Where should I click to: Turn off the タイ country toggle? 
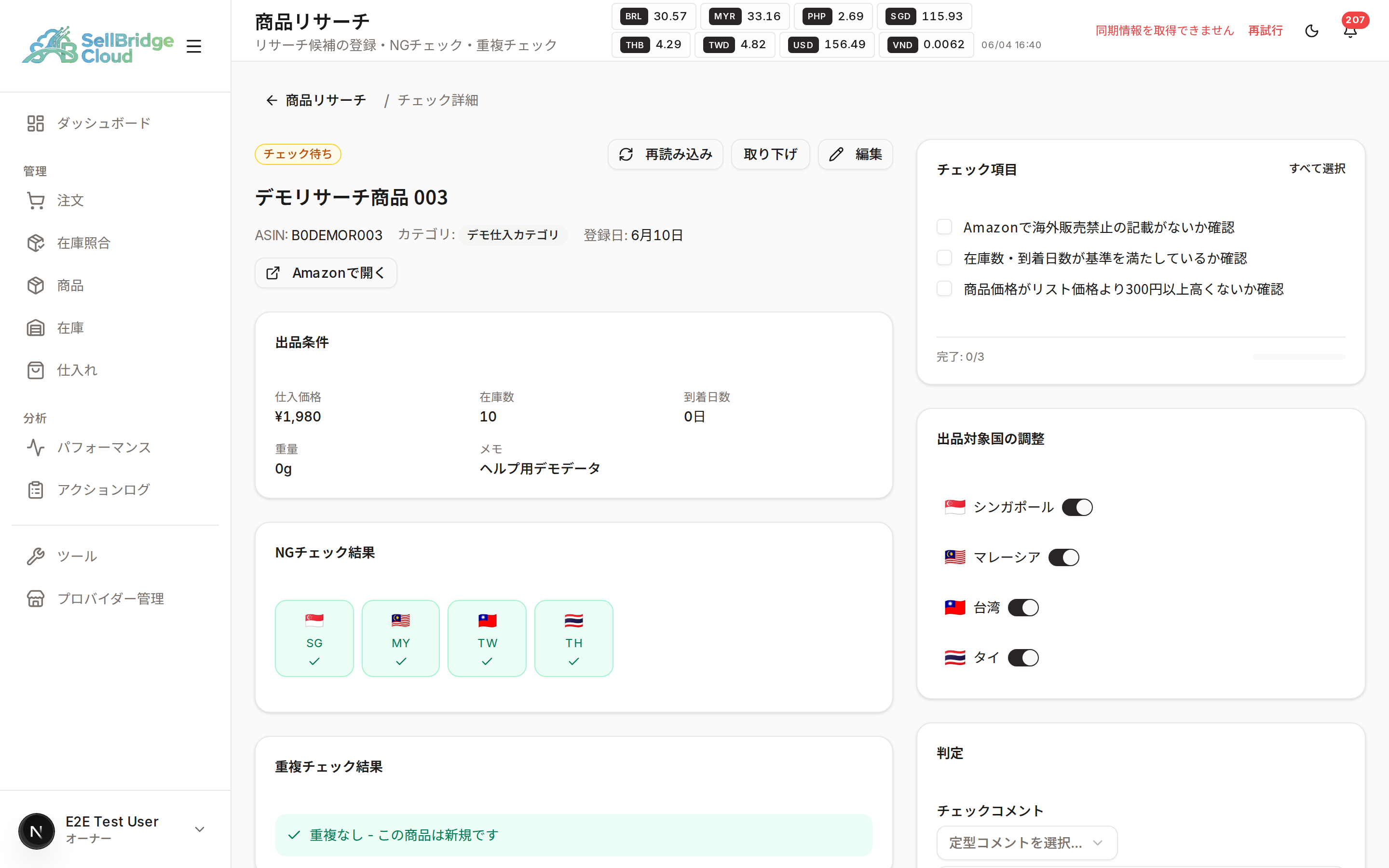point(1023,657)
